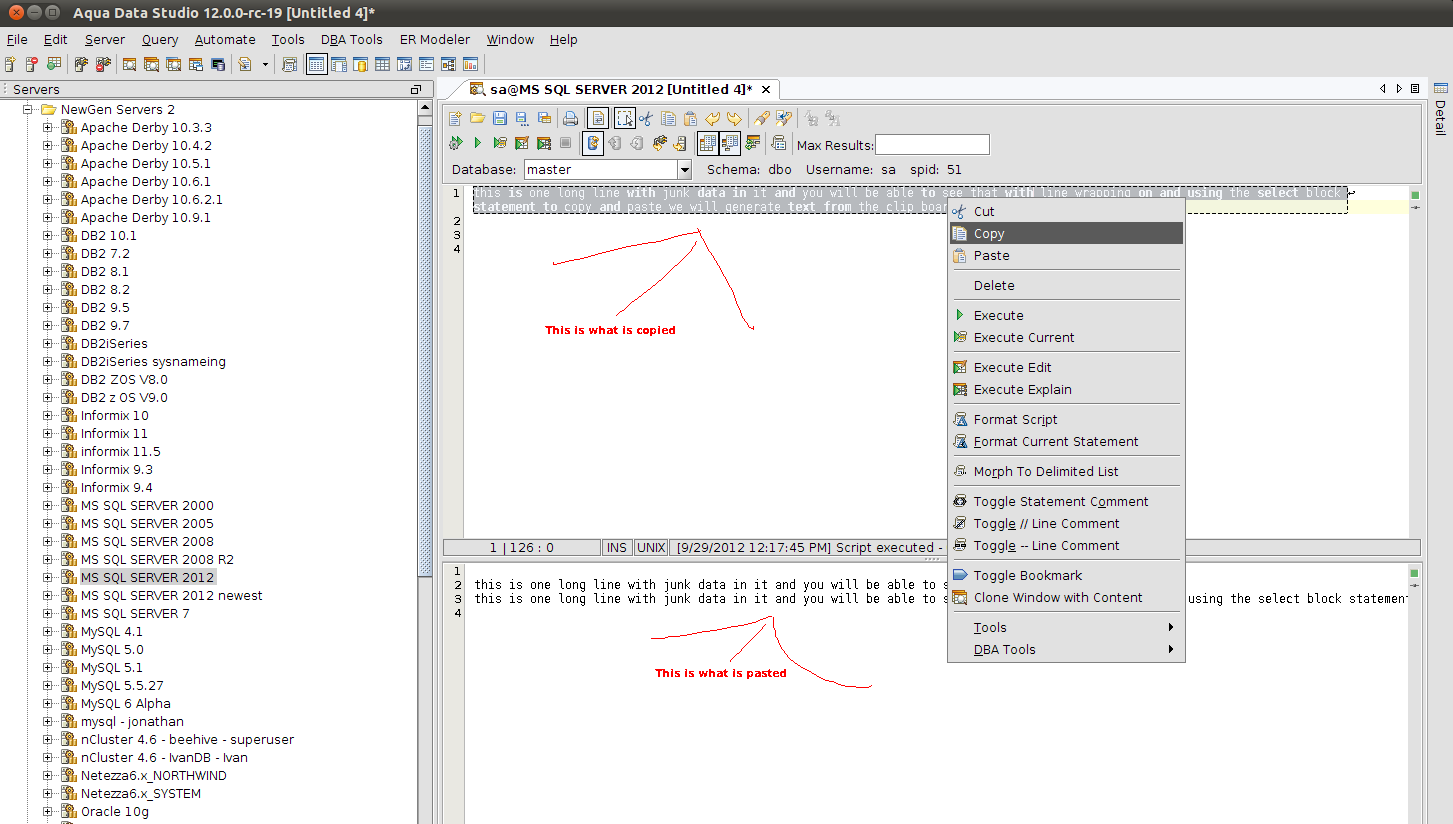The height and width of the screenshot is (824, 1453).
Task: Click the Register Server icon in main toolbar
Action: click(10, 65)
